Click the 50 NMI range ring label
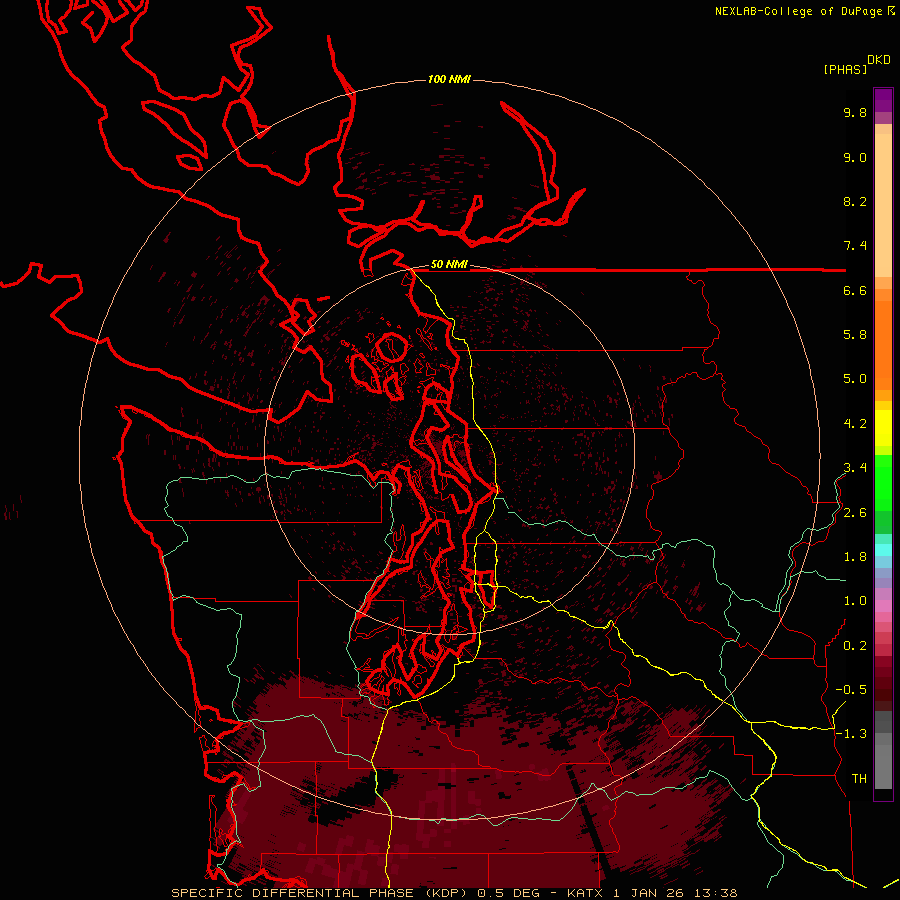Image resolution: width=900 pixels, height=900 pixels. (x=449, y=264)
